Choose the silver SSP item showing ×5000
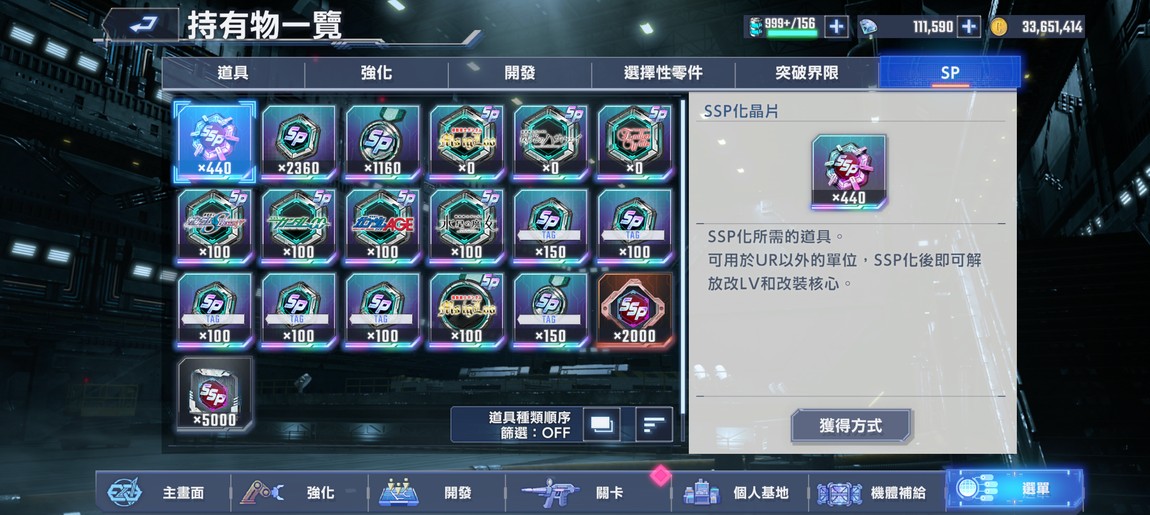This screenshot has width=1150, height=515. pyautogui.click(x=215, y=394)
